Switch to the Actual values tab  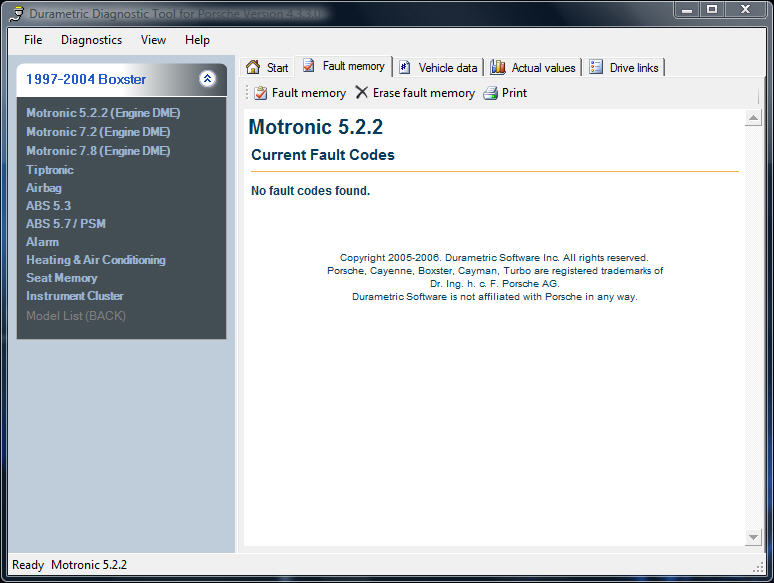pos(533,68)
